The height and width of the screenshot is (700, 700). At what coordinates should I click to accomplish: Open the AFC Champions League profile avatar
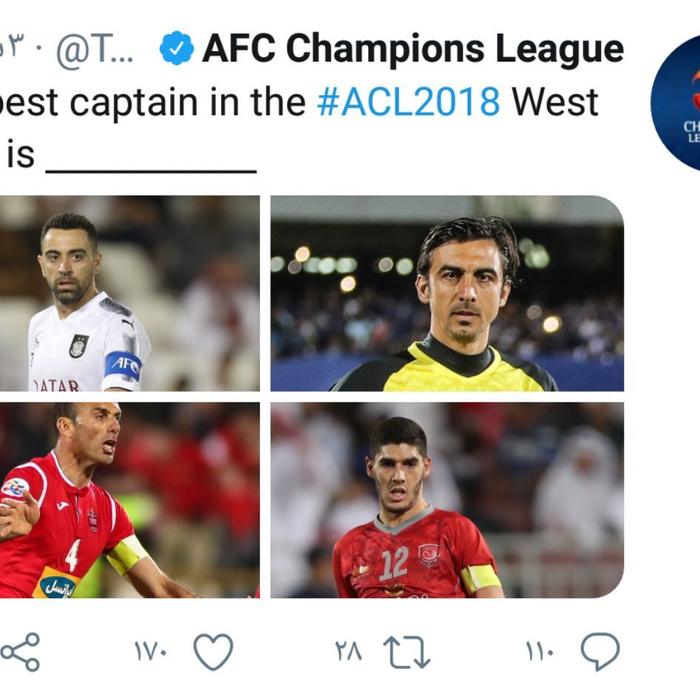pyautogui.click(x=675, y=104)
